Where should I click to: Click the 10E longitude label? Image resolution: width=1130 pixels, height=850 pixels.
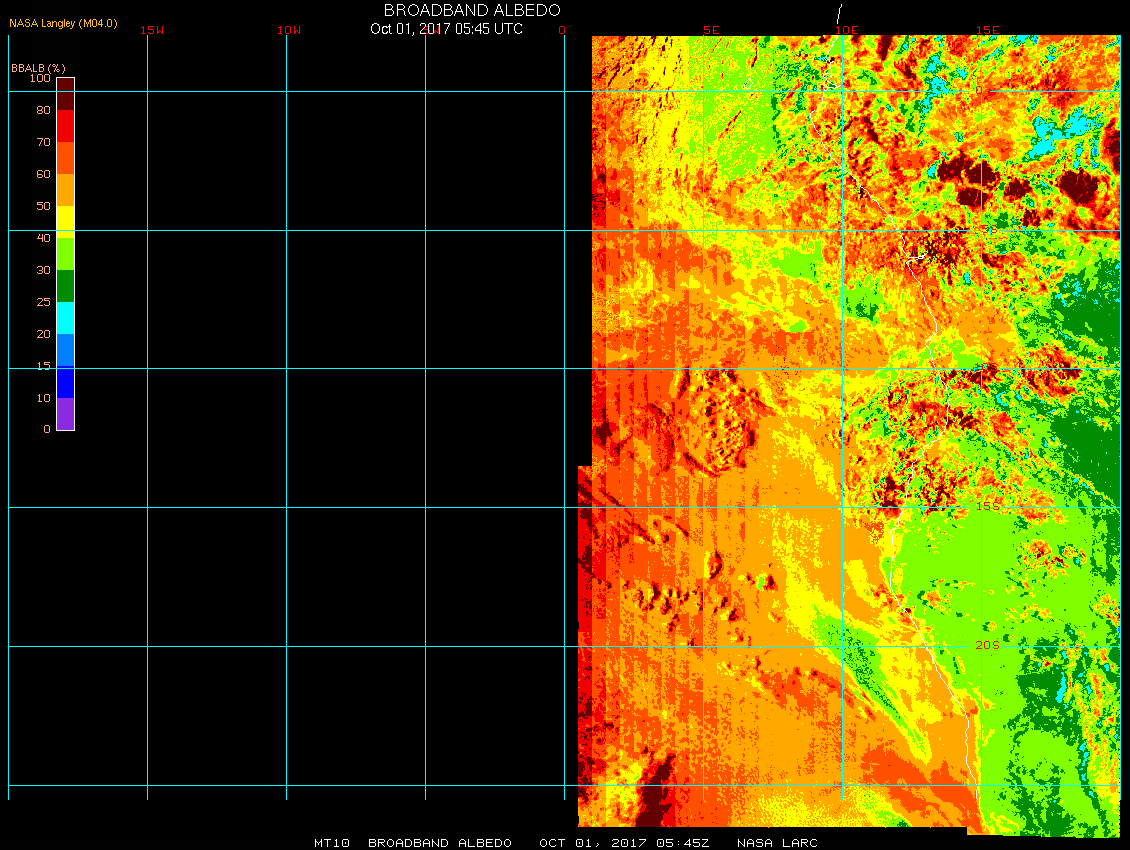(x=847, y=30)
